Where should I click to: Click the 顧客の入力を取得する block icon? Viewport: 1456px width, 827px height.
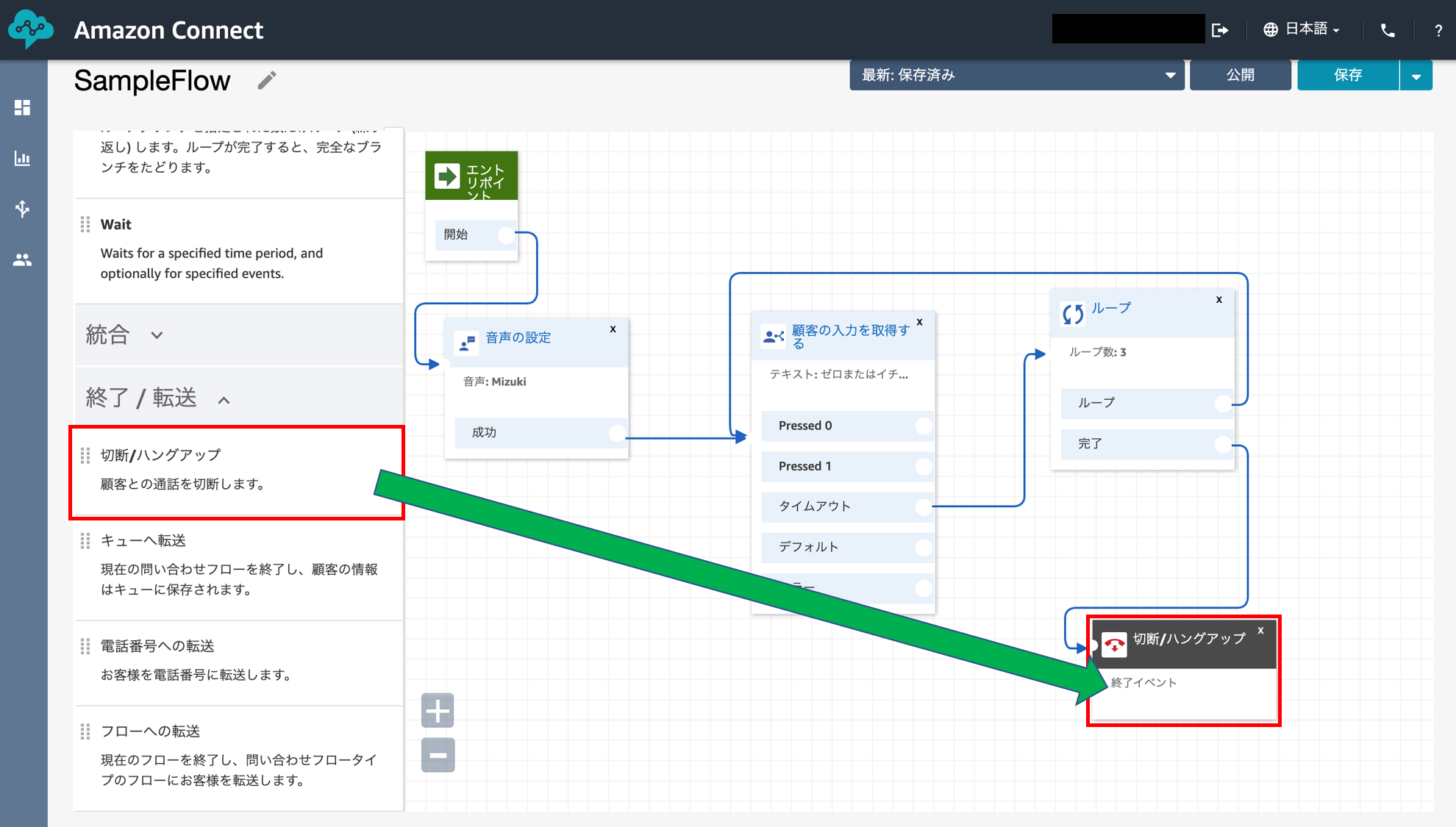(x=774, y=336)
